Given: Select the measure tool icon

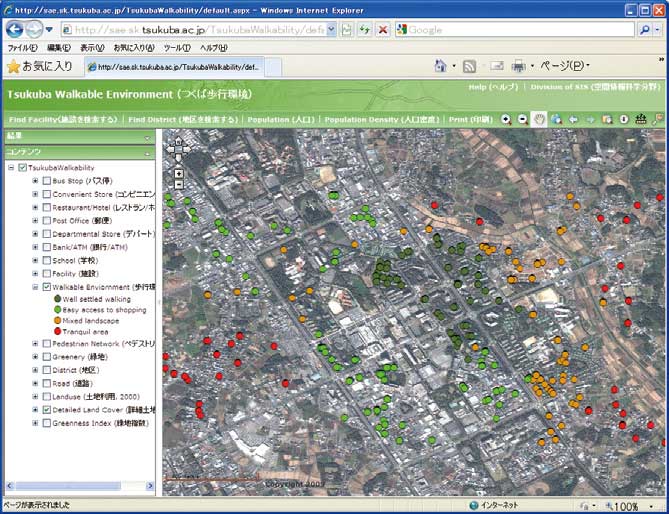Looking at the screenshot, I should coord(641,119).
